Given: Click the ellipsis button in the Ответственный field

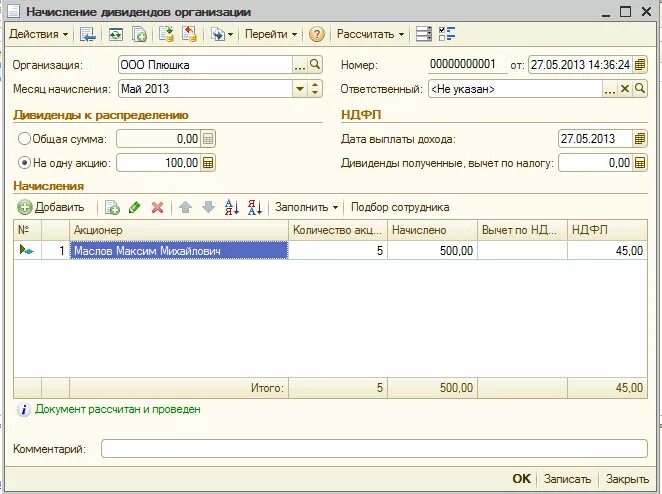Looking at the screenshot, I should tap(610, 89).
